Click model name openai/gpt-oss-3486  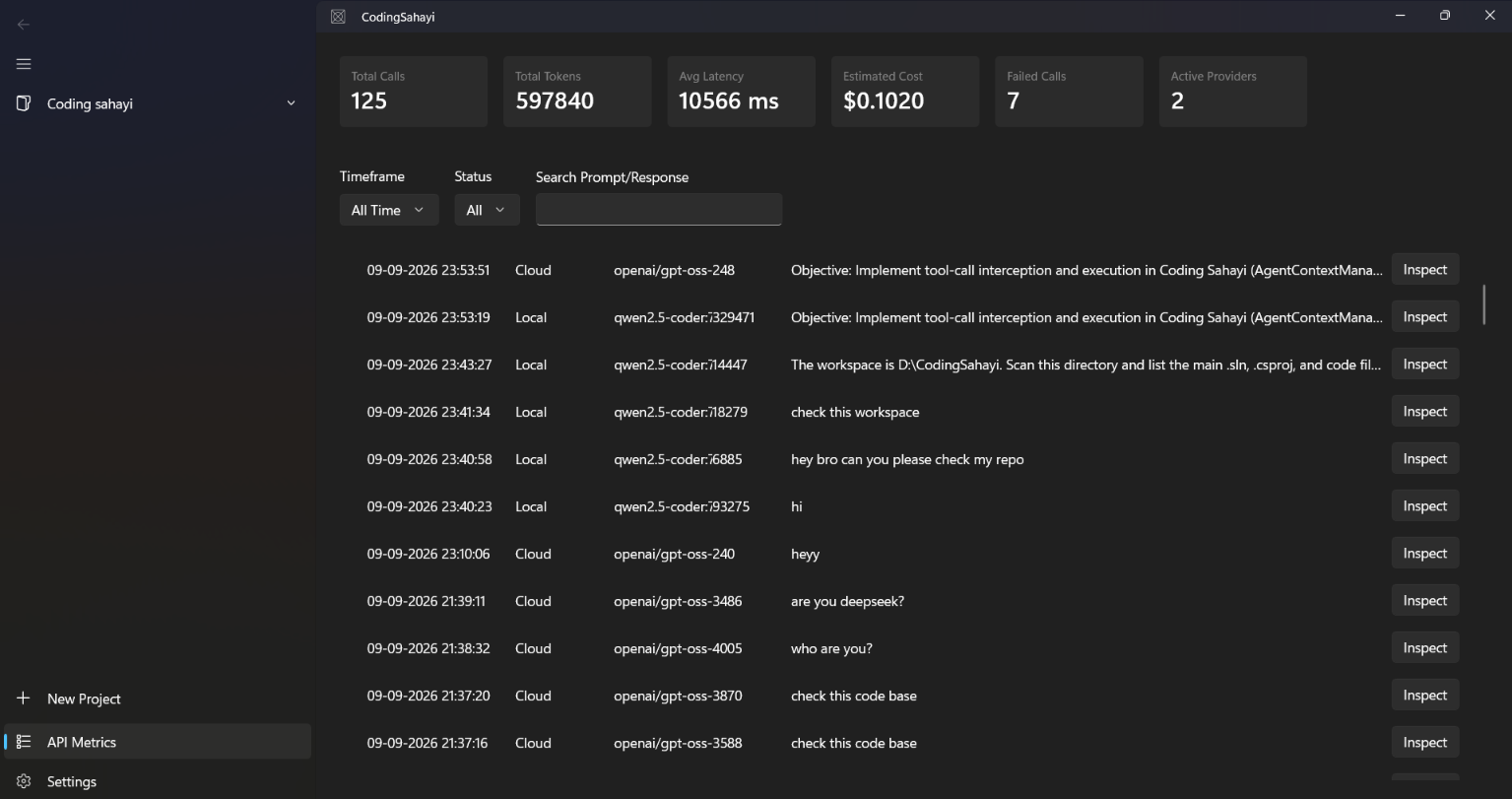(x=678, y=601)
